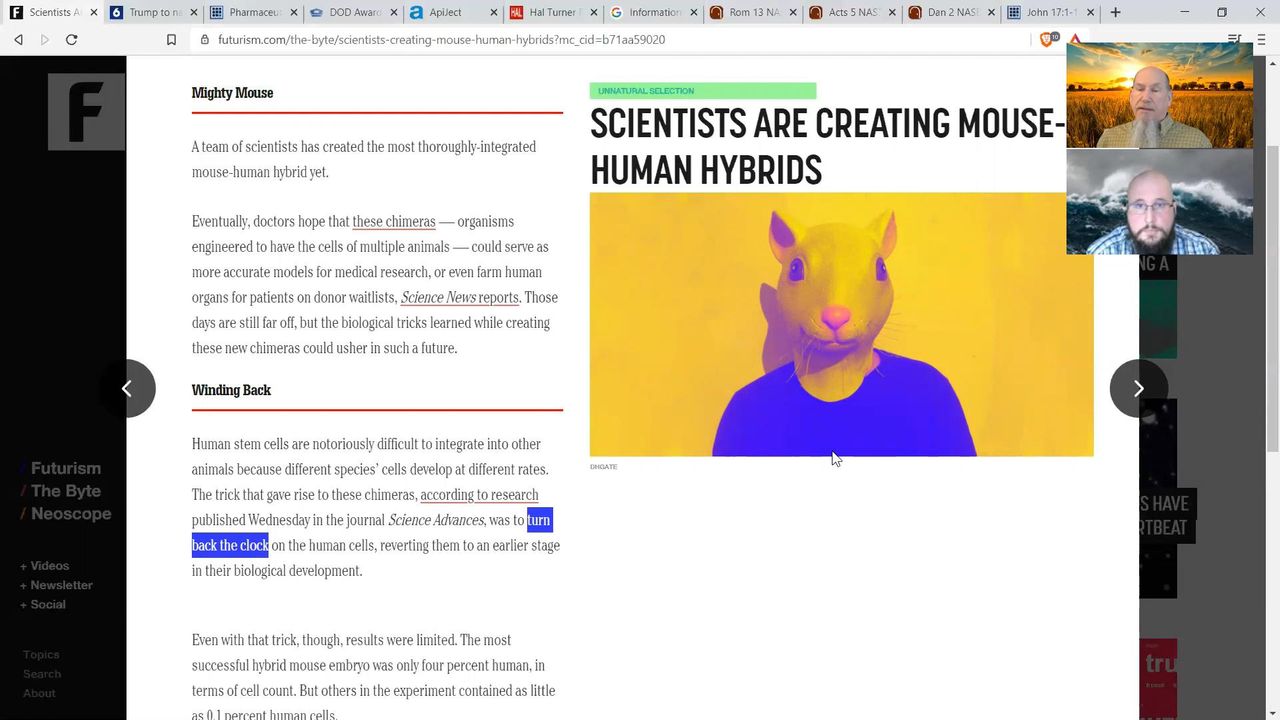Viewport: 1280px width, 720px height.
Task: Bookmark this page using the bookmark icon
Action: click(x=171, y=39)
